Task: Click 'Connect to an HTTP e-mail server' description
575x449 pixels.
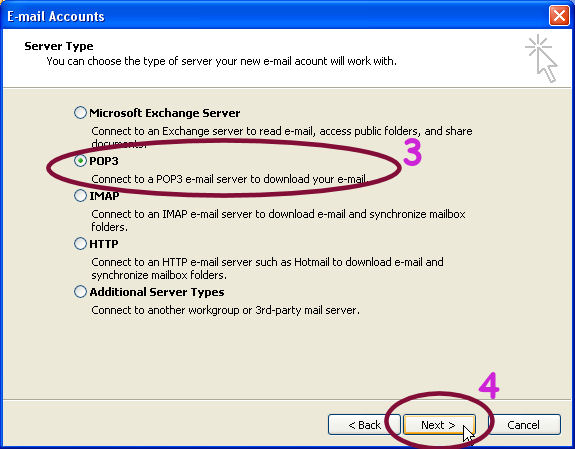Action: coord(267,269)
